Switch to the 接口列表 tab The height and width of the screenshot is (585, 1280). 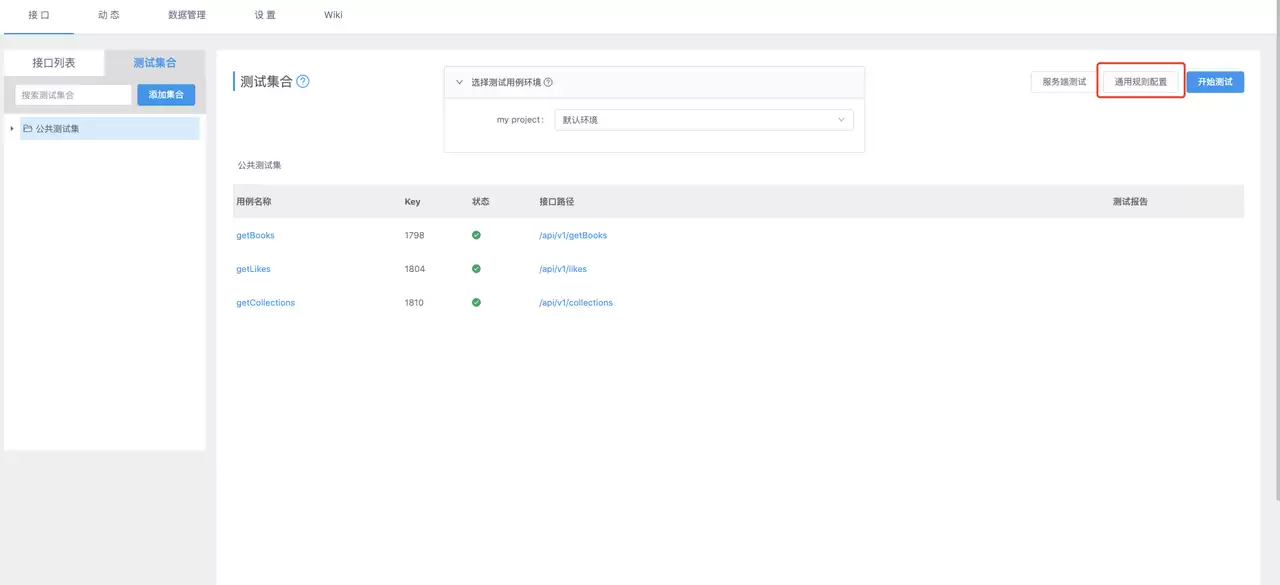pos(54,63)
